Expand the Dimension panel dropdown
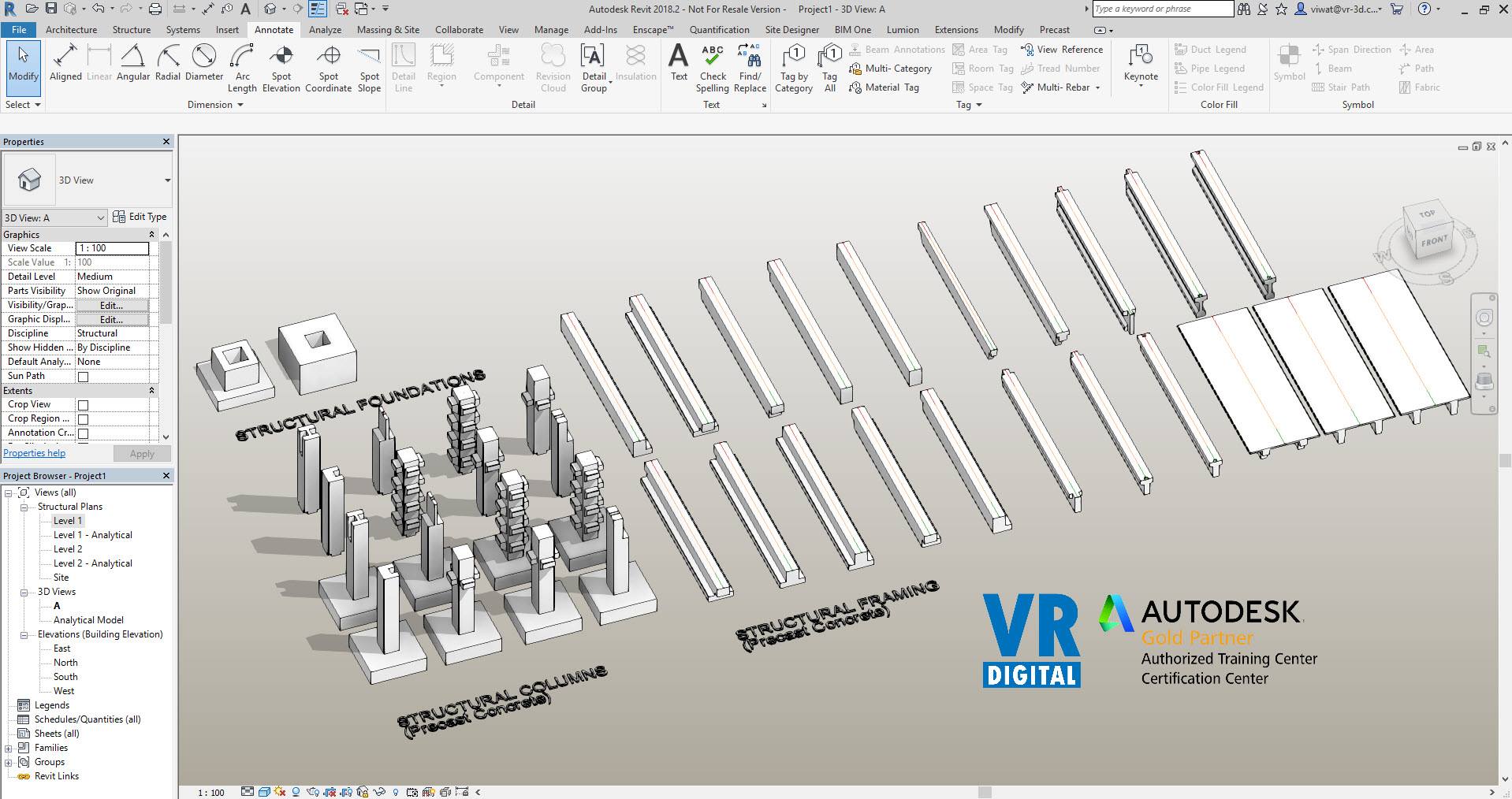Viewport: 1512px width, 799px height. 214,105
